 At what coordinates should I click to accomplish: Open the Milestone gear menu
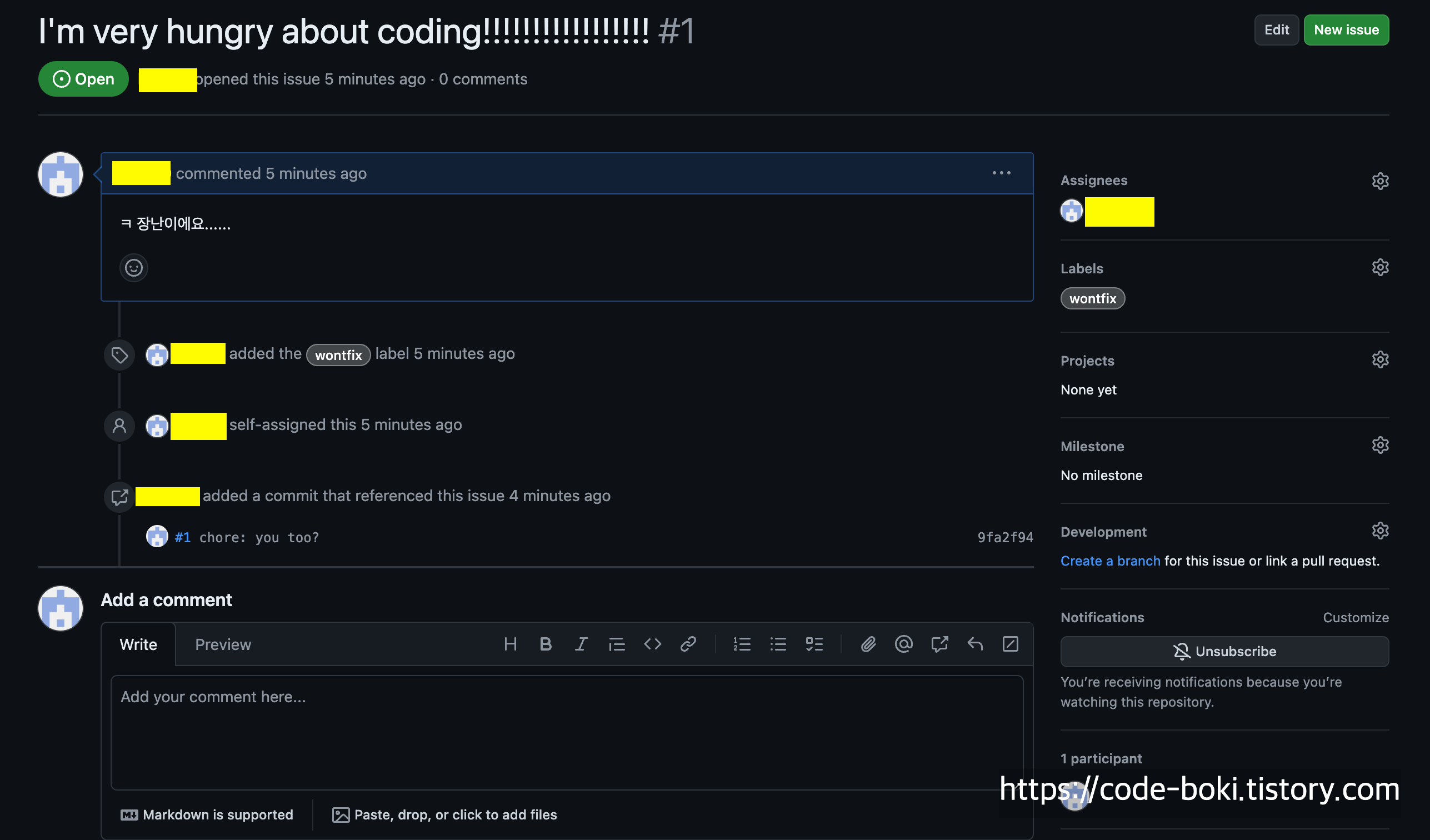1380,445
